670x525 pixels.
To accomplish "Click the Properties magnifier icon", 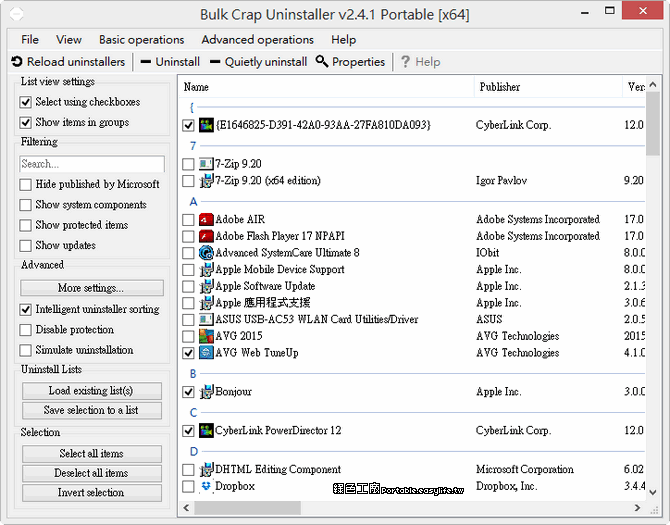I will point(322,61).
